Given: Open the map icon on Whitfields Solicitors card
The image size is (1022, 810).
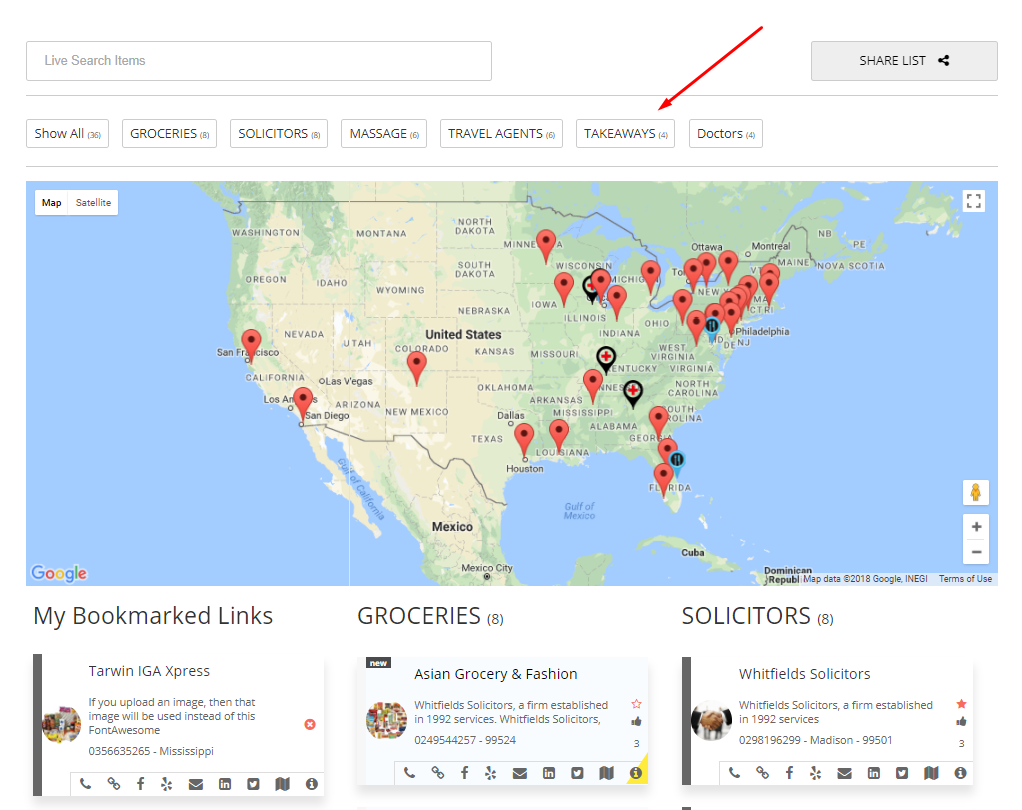Looking at the screenshot, I should tap(931, 773).
